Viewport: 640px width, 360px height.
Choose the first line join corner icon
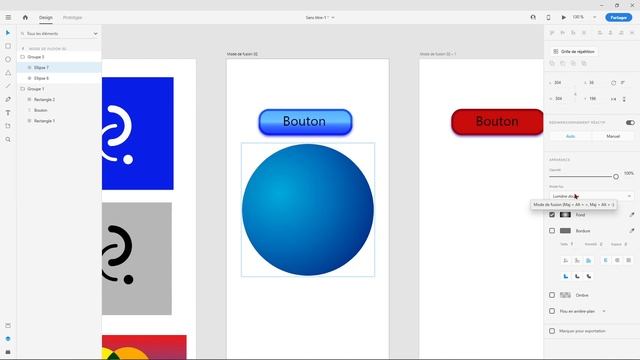coord(566,276)
